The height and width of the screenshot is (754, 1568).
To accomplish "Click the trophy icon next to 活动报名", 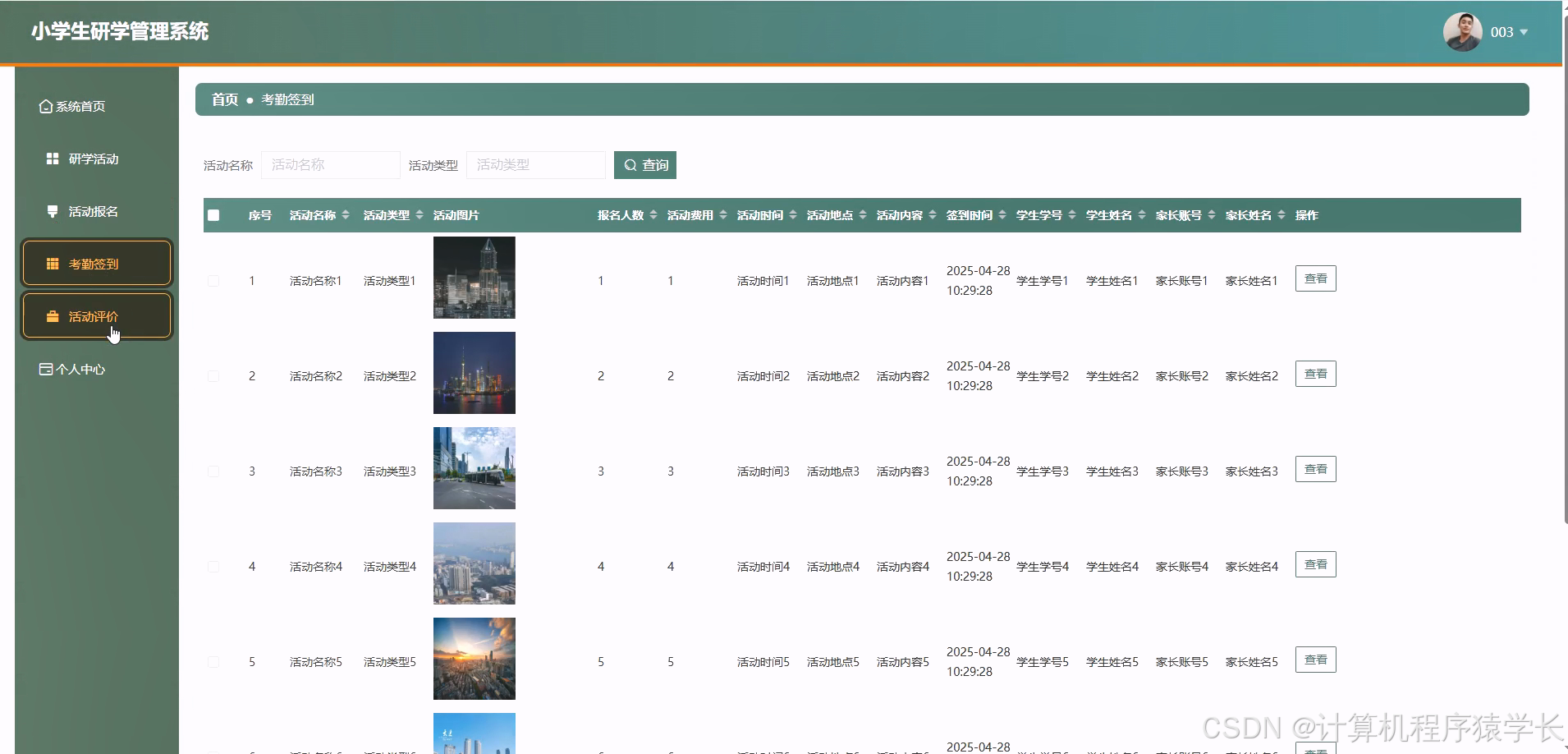I will point(53,211).
